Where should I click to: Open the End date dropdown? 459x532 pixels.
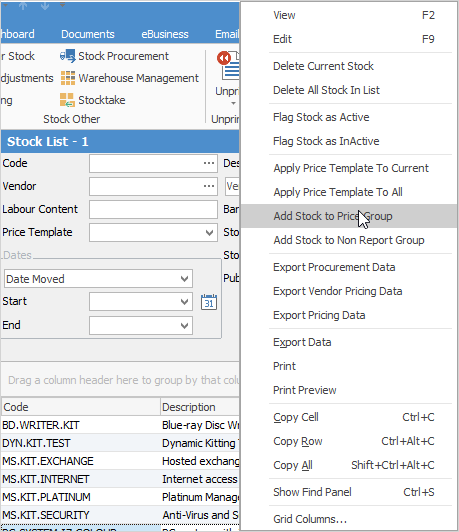[184, 326]
